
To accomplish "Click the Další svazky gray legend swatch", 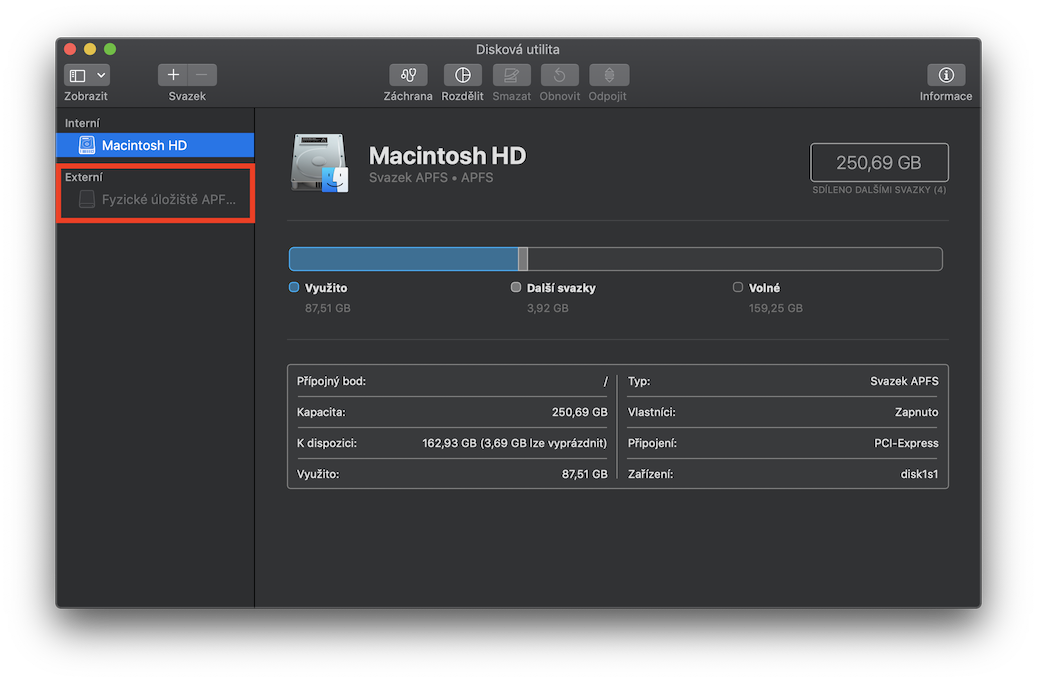I will pos(516,287).
